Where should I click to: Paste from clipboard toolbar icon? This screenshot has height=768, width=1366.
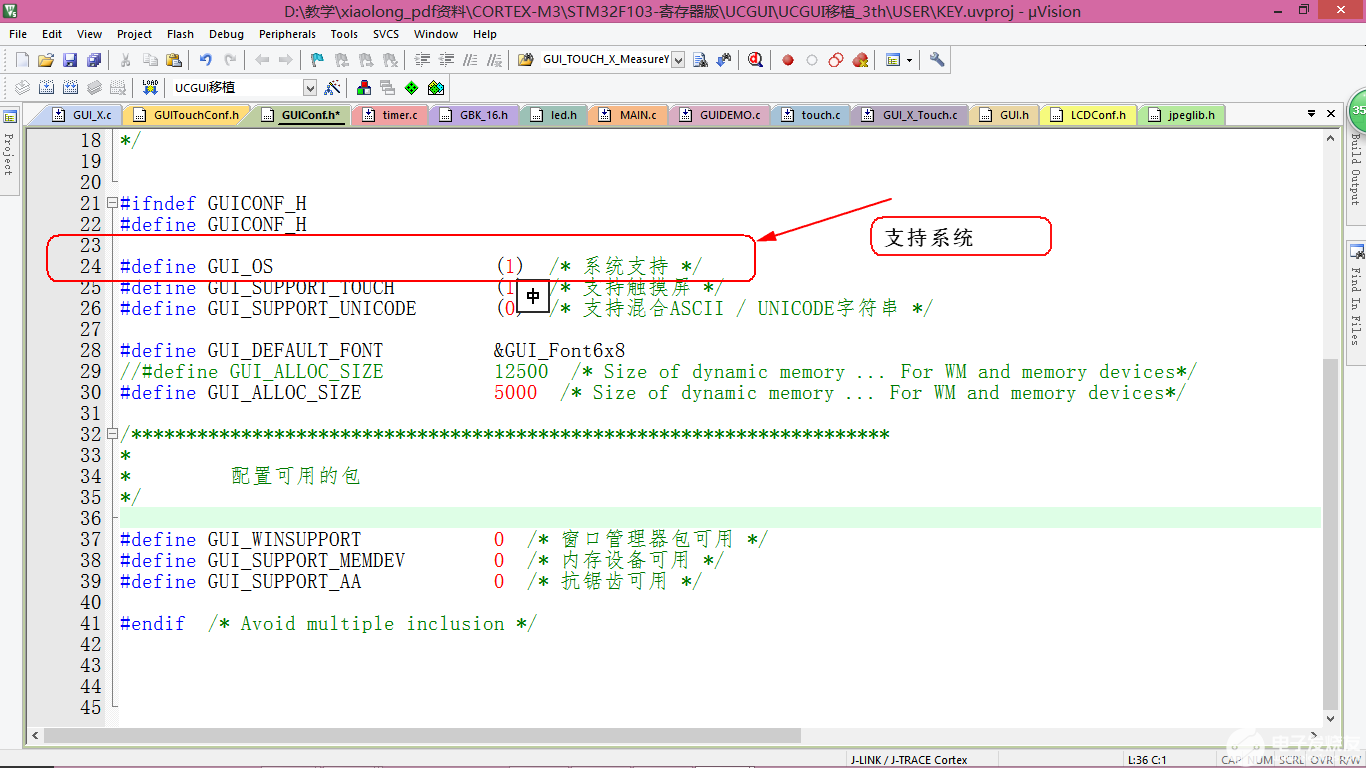tap(174, 60)
